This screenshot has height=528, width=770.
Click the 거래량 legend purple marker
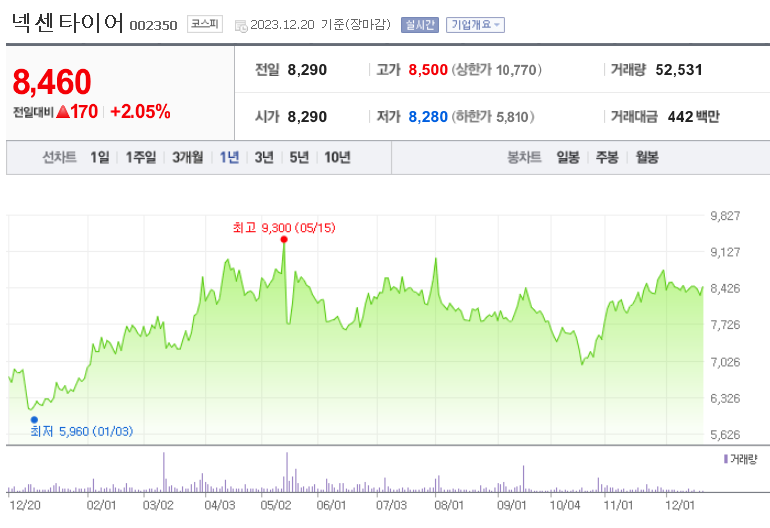click(x=725, y=459)
